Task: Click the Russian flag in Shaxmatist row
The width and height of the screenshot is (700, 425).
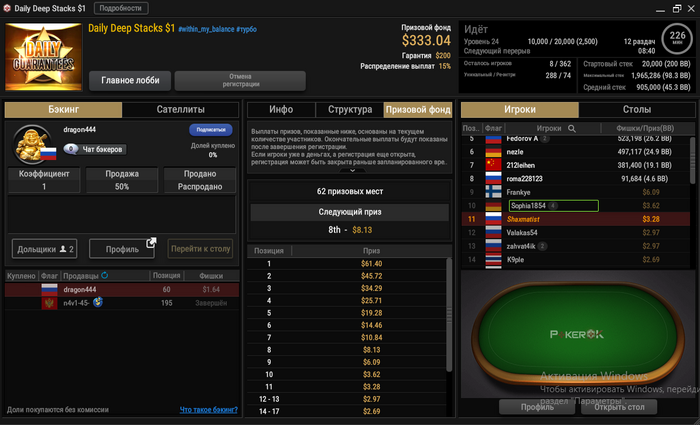Action: (x=493, y=219)
